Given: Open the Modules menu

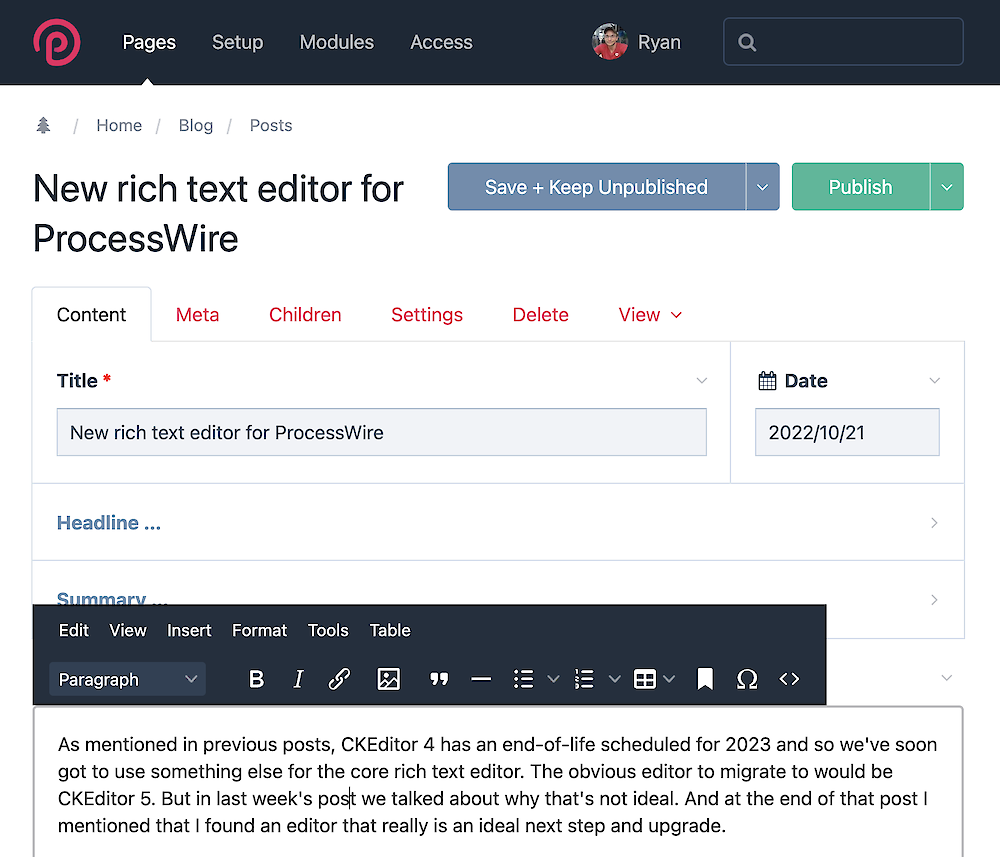Looking at the screenshot, I should (x=337, y=42).
